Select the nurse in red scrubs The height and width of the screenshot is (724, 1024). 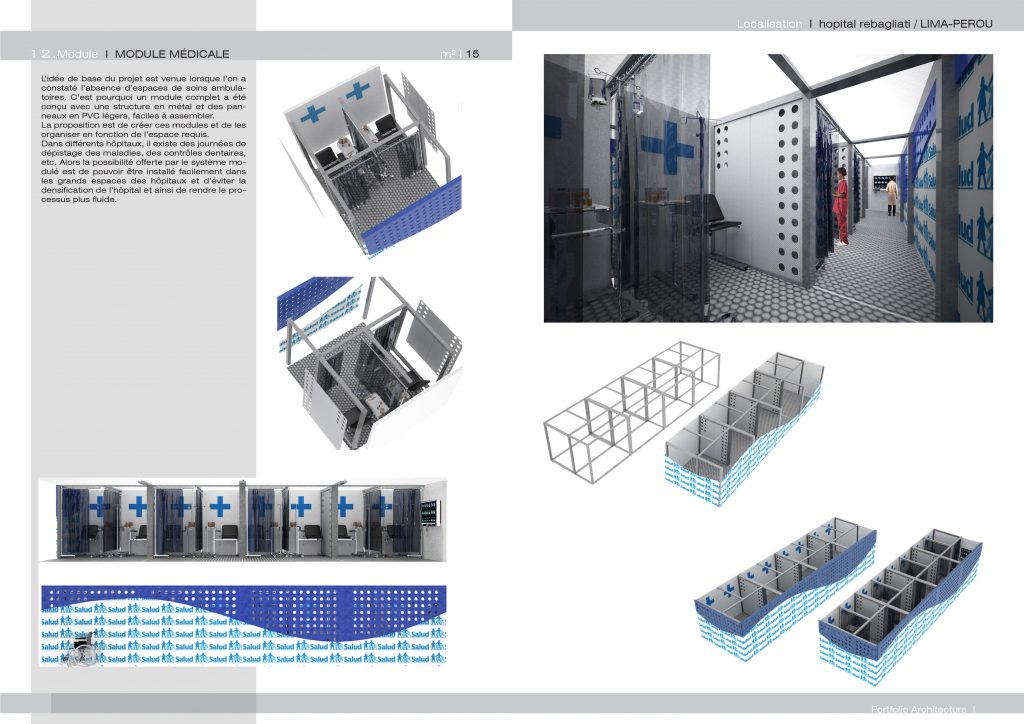pyautogui.click(x=842, y=205)
